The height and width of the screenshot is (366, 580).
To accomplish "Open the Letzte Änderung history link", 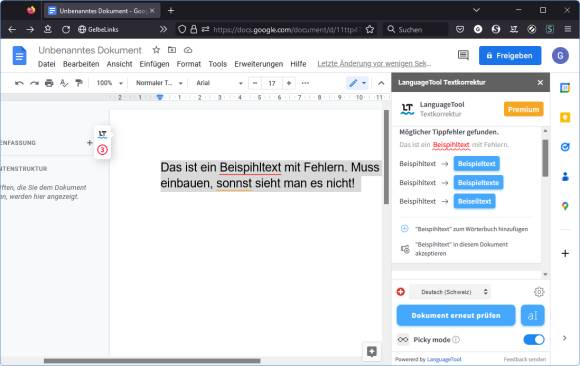I will coord(374,64).
